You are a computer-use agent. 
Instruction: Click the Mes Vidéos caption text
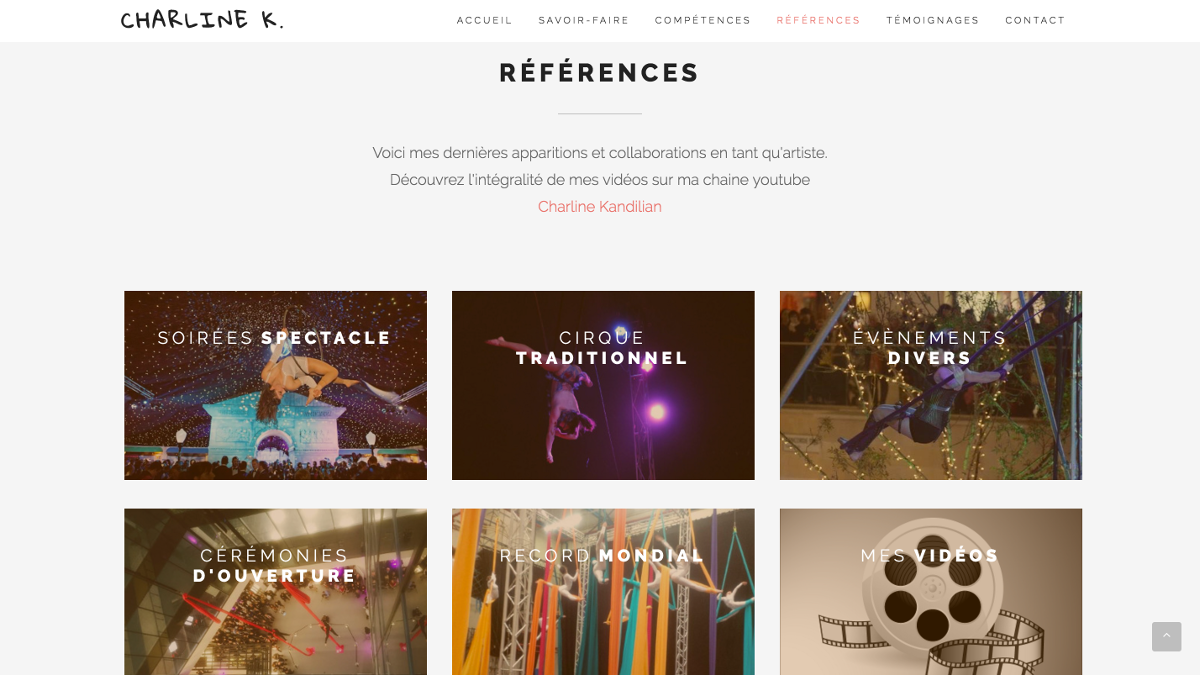coord(930,556)
